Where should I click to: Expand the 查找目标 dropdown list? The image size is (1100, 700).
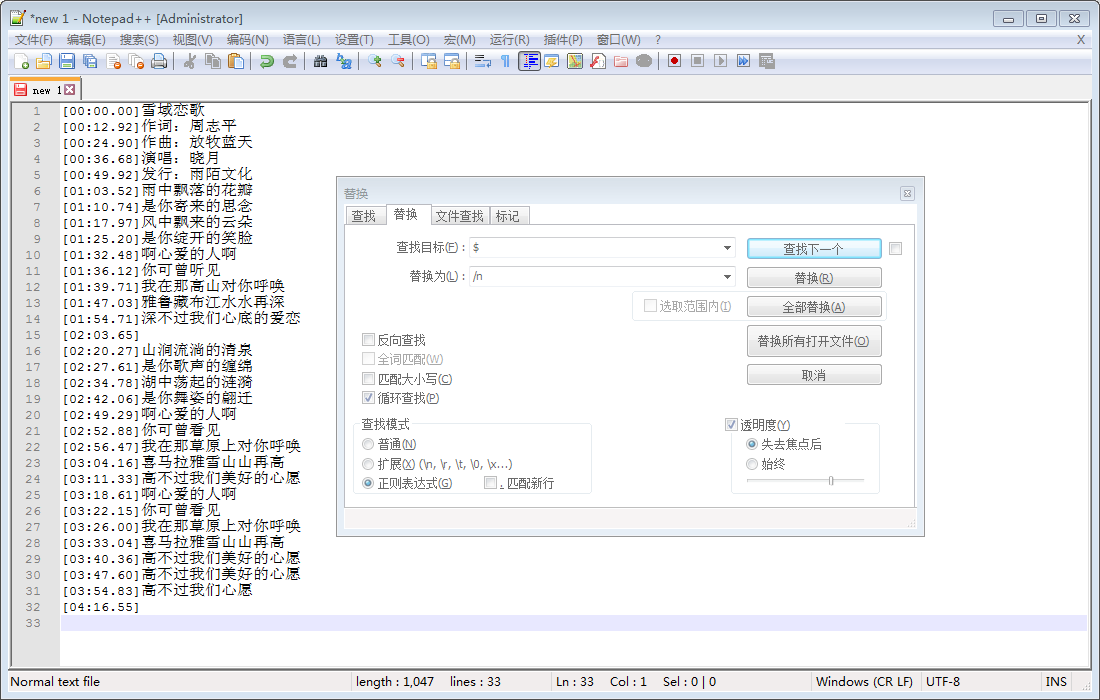coord(727,248)
